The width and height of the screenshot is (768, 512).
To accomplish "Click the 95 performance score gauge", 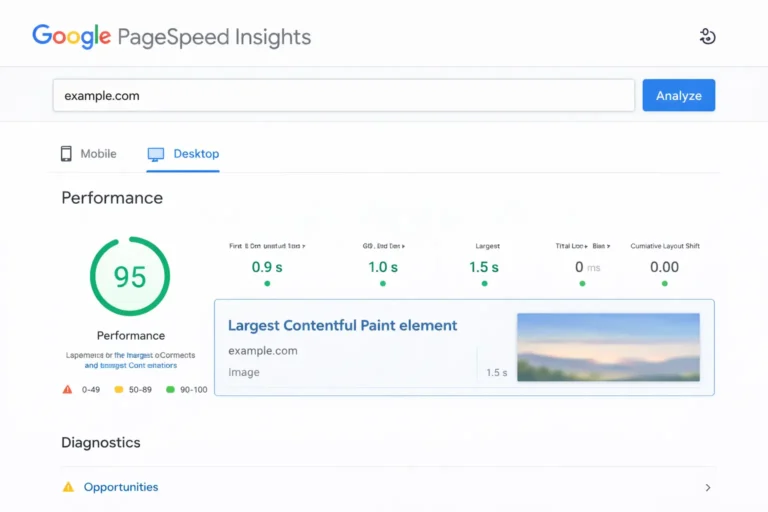I will pos(130,276).
